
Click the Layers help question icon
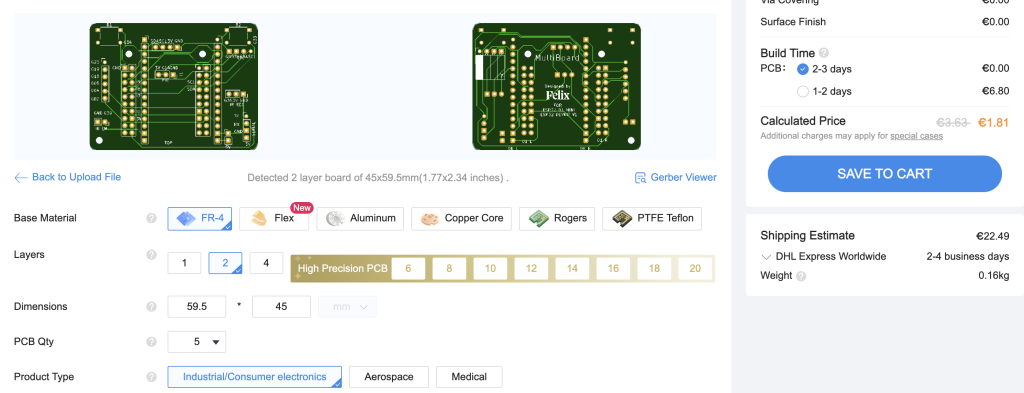coord(152,255)
